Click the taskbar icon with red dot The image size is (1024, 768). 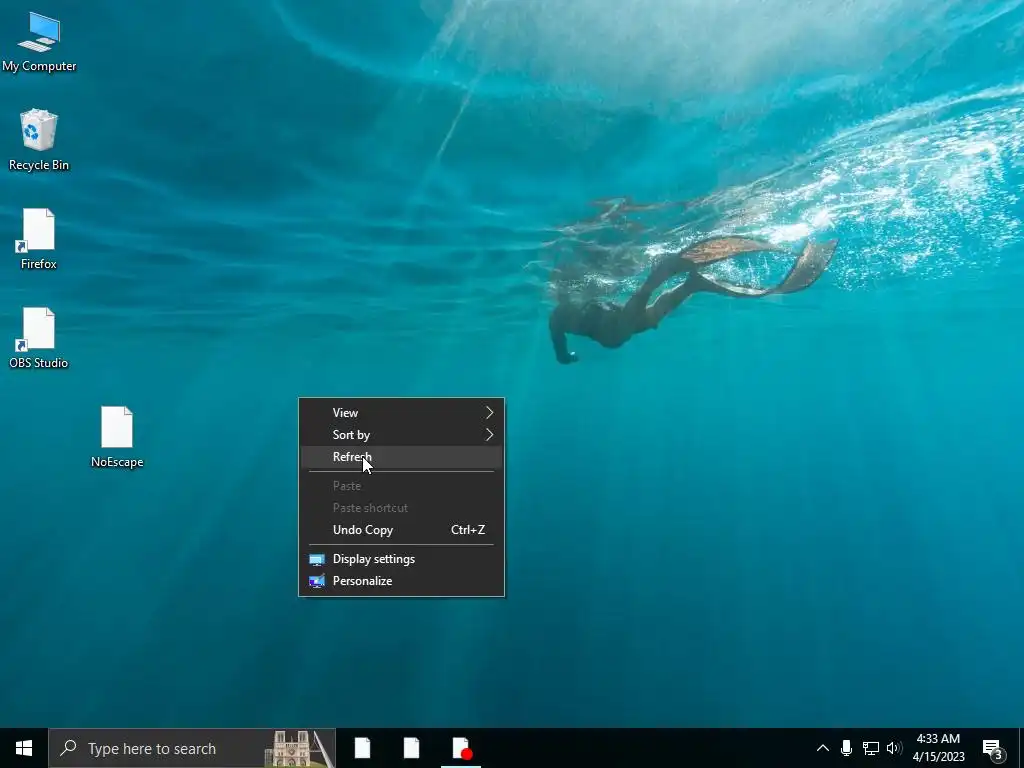[x=461, y=748]
